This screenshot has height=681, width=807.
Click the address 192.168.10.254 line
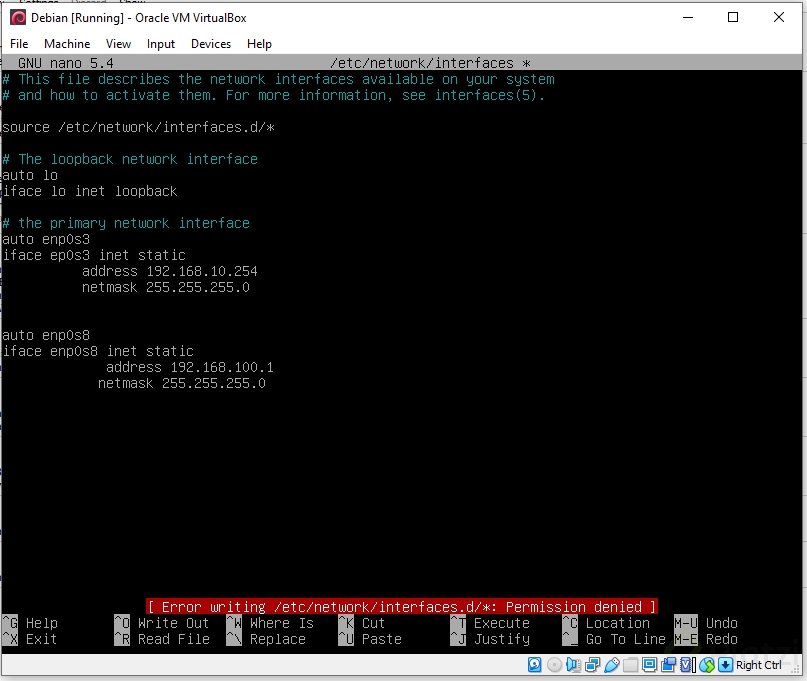coord(170,271)
